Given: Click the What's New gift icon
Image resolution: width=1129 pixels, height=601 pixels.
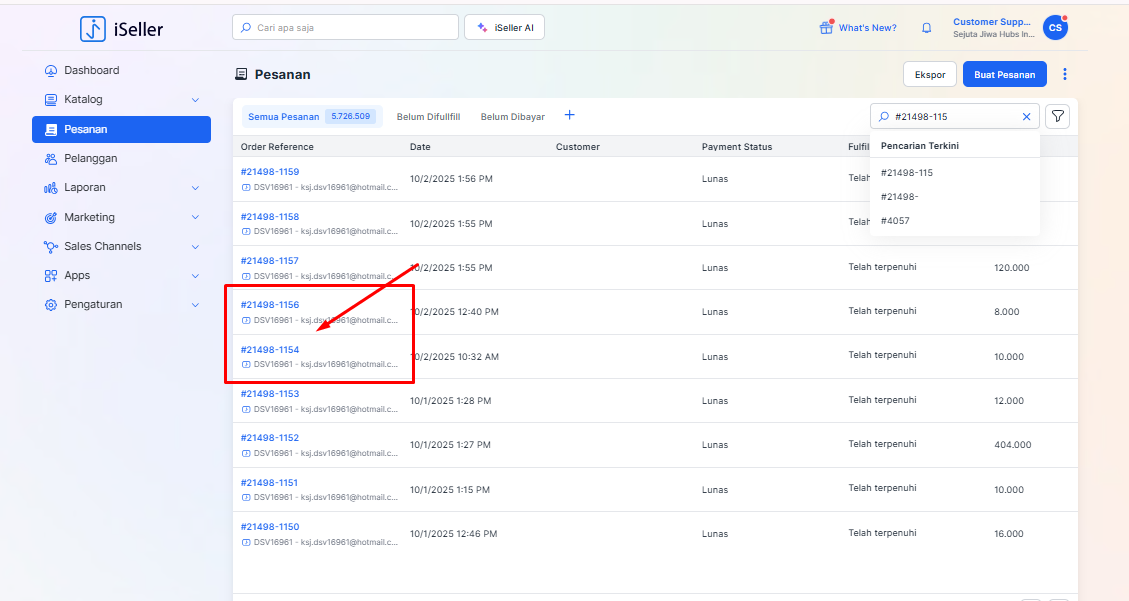Looking at the screenshot, I should [x=826, y=28].
